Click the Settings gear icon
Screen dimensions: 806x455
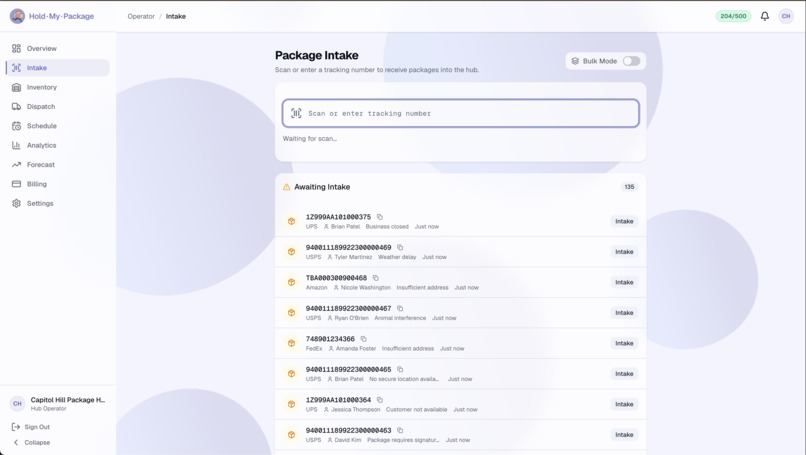16,203
